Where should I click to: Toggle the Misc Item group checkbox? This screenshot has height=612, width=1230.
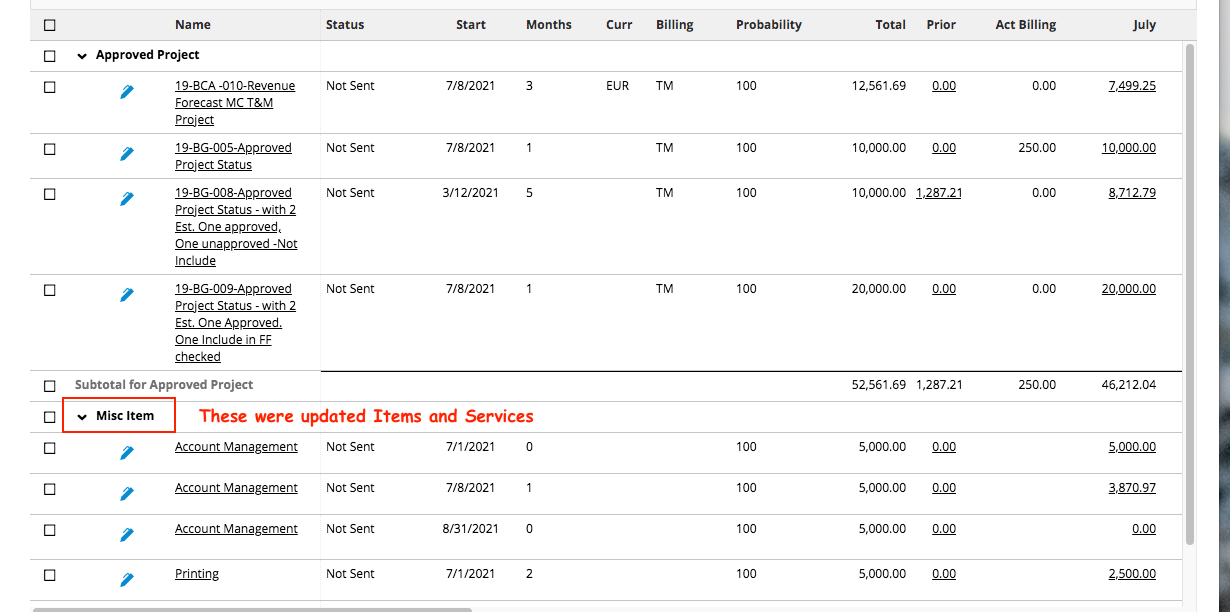[50, 418]
